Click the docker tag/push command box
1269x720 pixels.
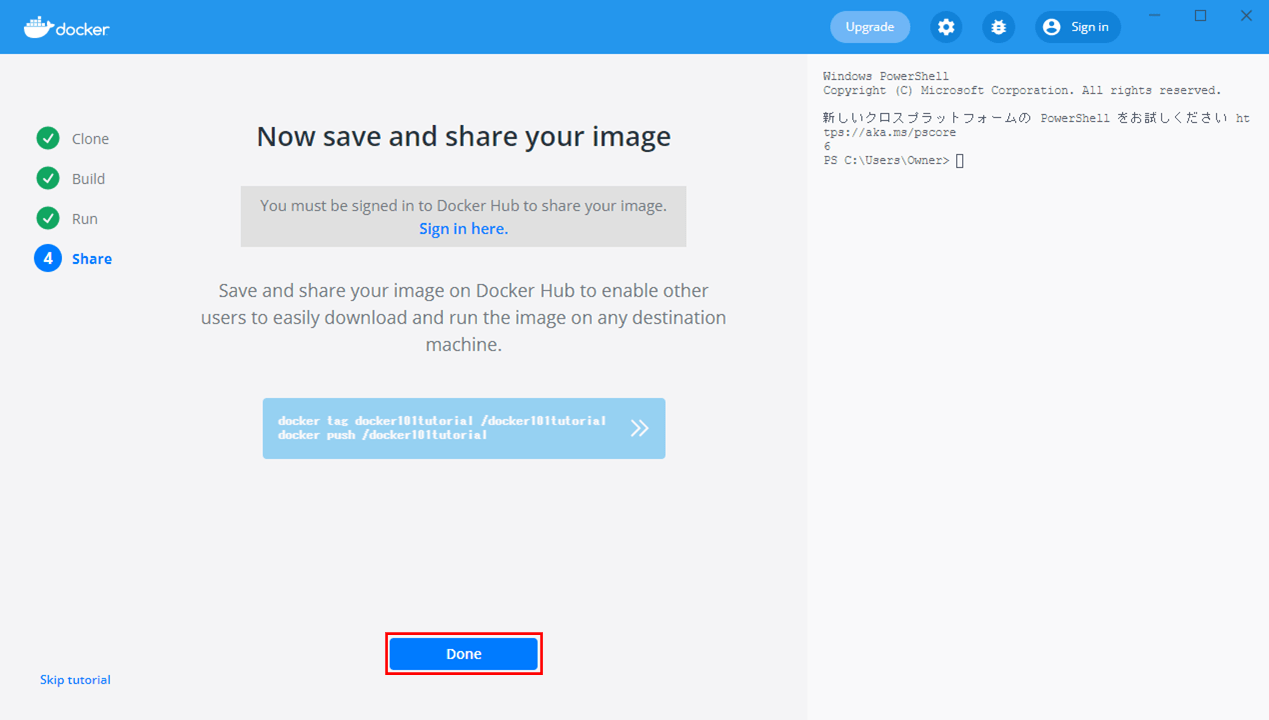click(x=464, y=428)
